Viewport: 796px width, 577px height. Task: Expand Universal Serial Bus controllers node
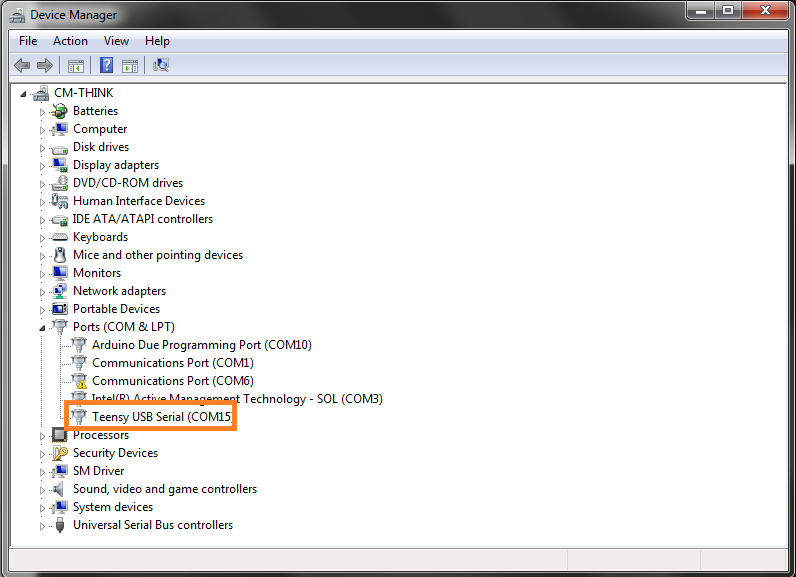[43, 526]
